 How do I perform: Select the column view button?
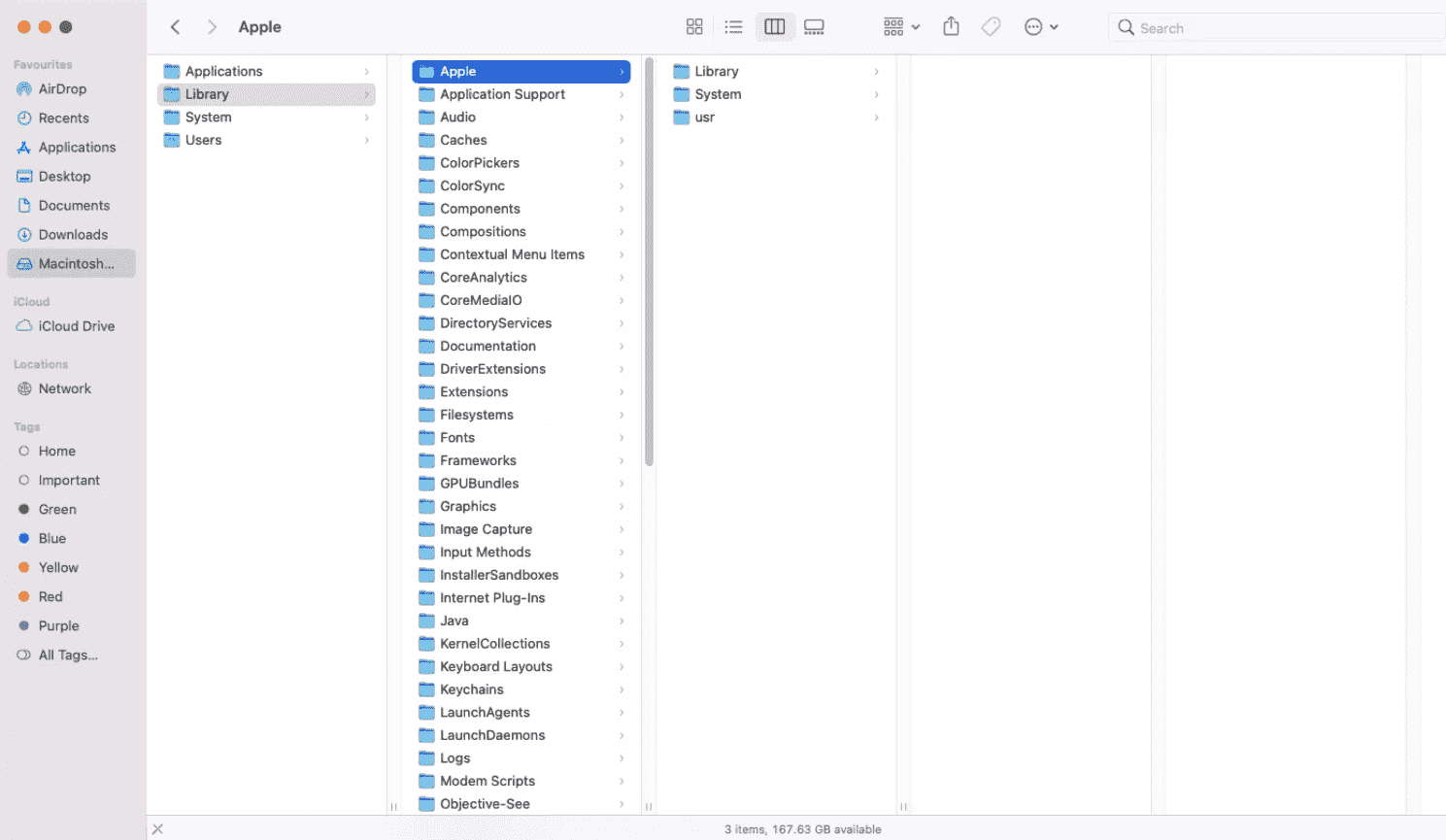pos(774,27)
